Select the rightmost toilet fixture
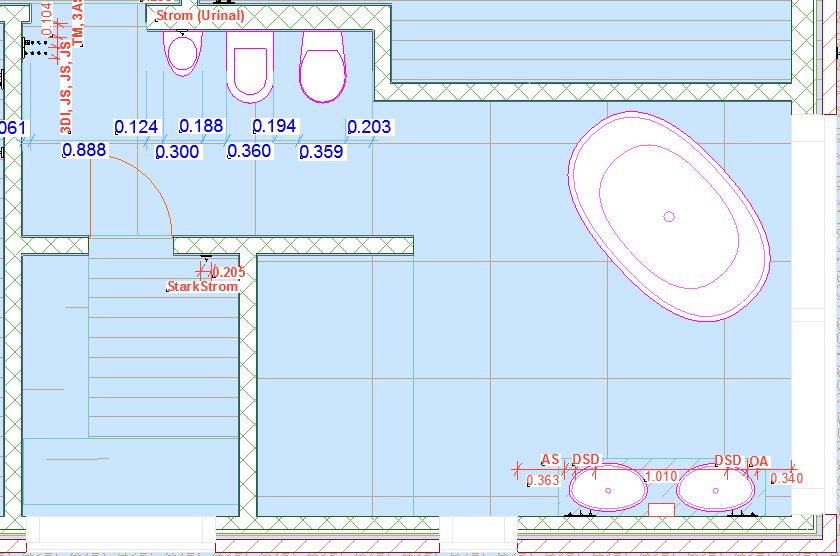Screen dimensions: 840x556 point(322,68)
